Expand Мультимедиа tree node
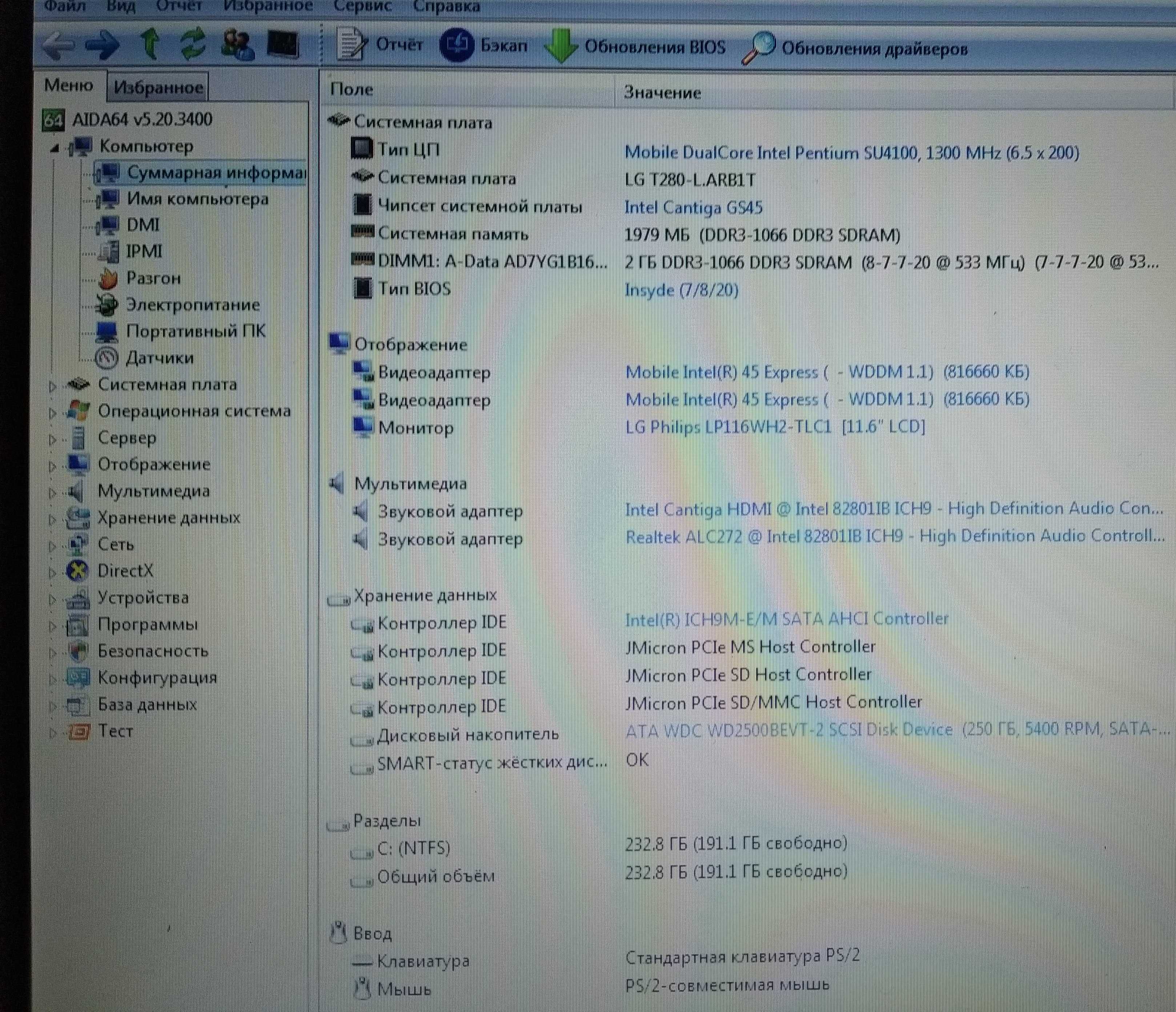This screenshot has height=1012, width=1176. point(53,493)
